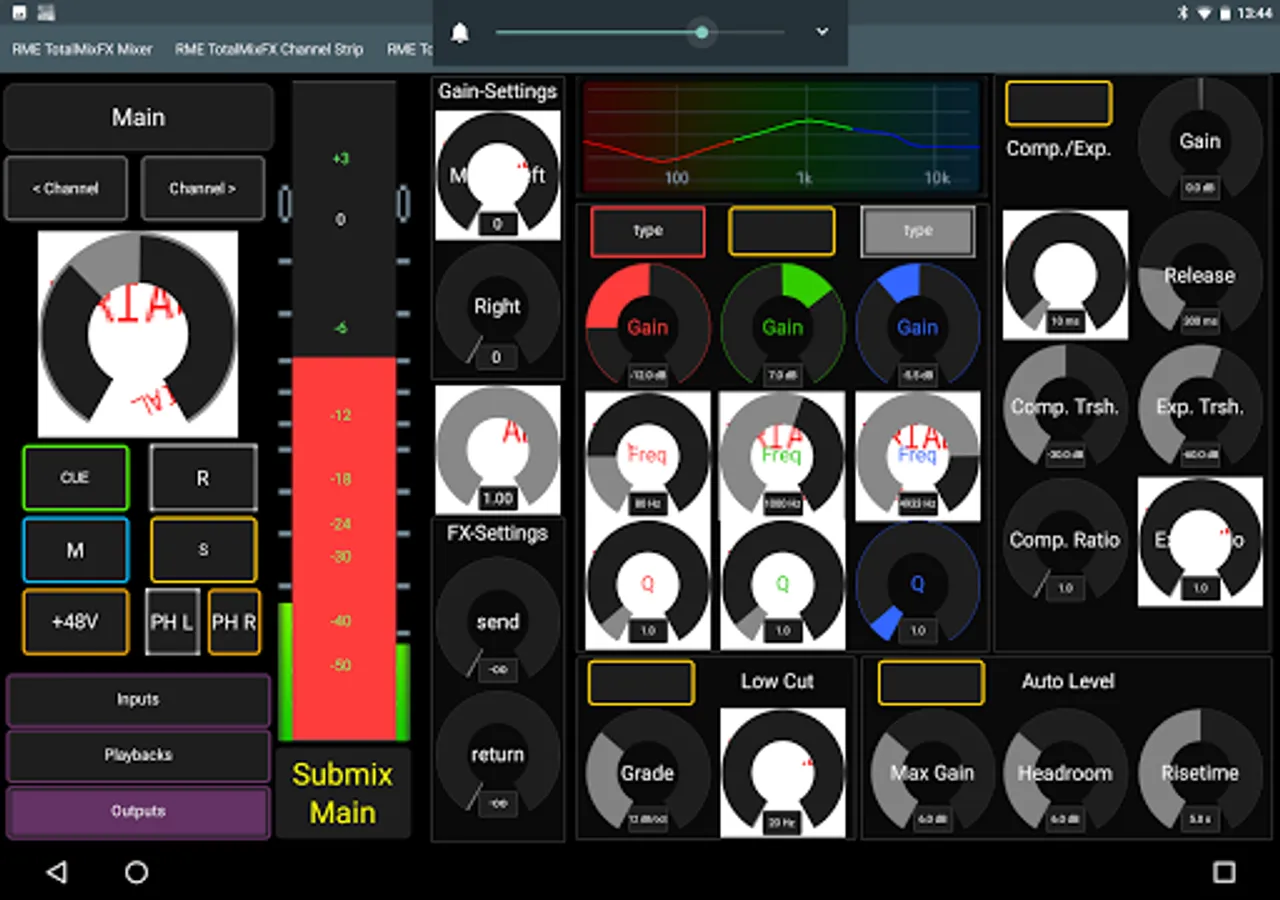Click the Main channel name button
Screen dimensions: 1280x900
[x=138, y=117]
